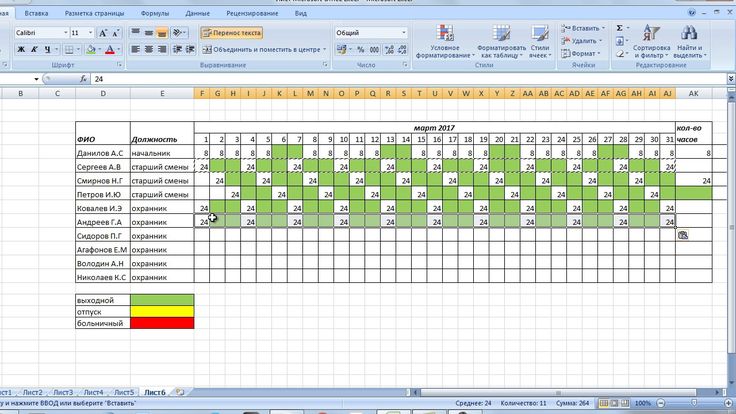736x414 pixels.
Task: Open the merge cells options arrow
Action: point(324,49)
